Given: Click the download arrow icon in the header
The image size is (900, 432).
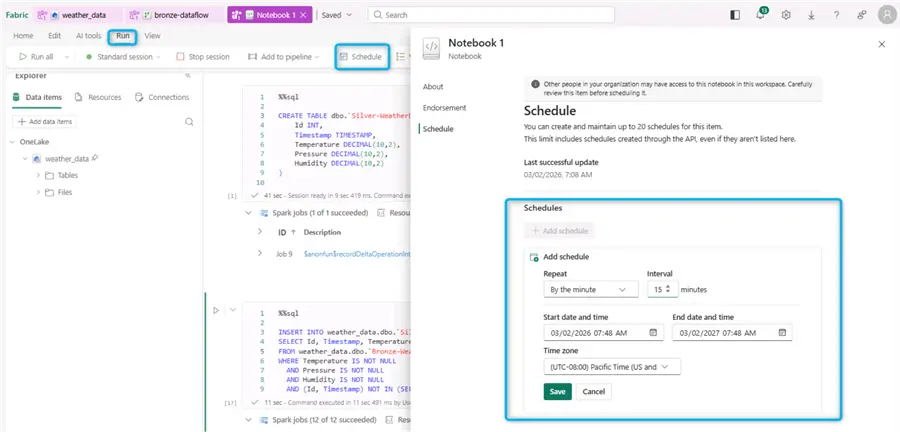Looking at the screenshot, I should (811, 15).
